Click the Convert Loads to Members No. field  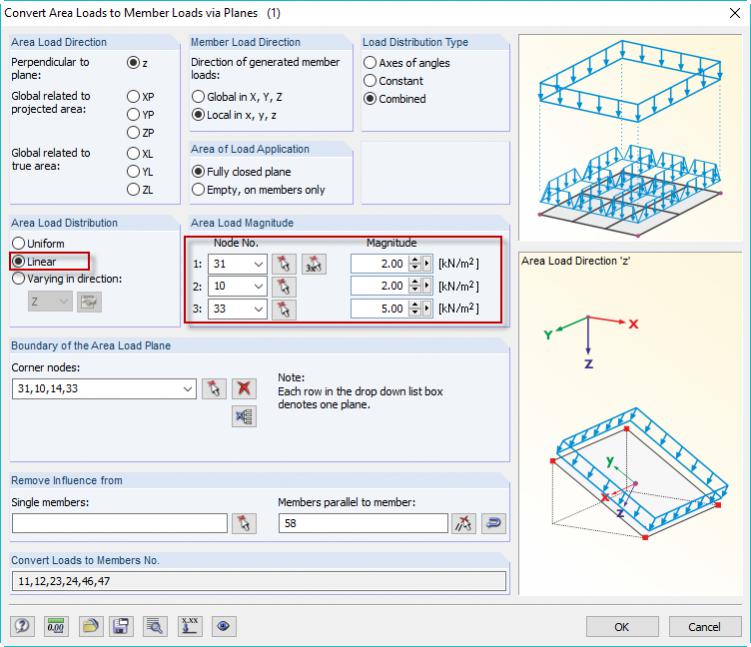[x=259, y=581]
